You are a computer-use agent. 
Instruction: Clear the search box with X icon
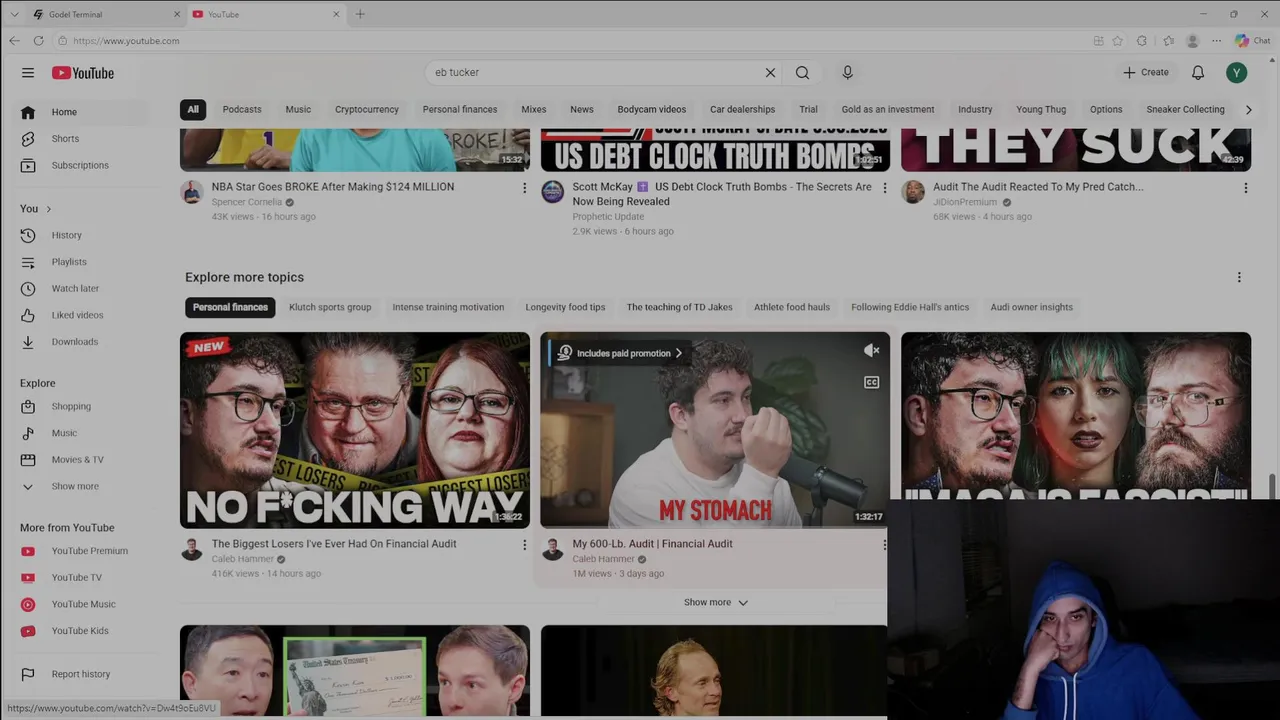point(770,73)
